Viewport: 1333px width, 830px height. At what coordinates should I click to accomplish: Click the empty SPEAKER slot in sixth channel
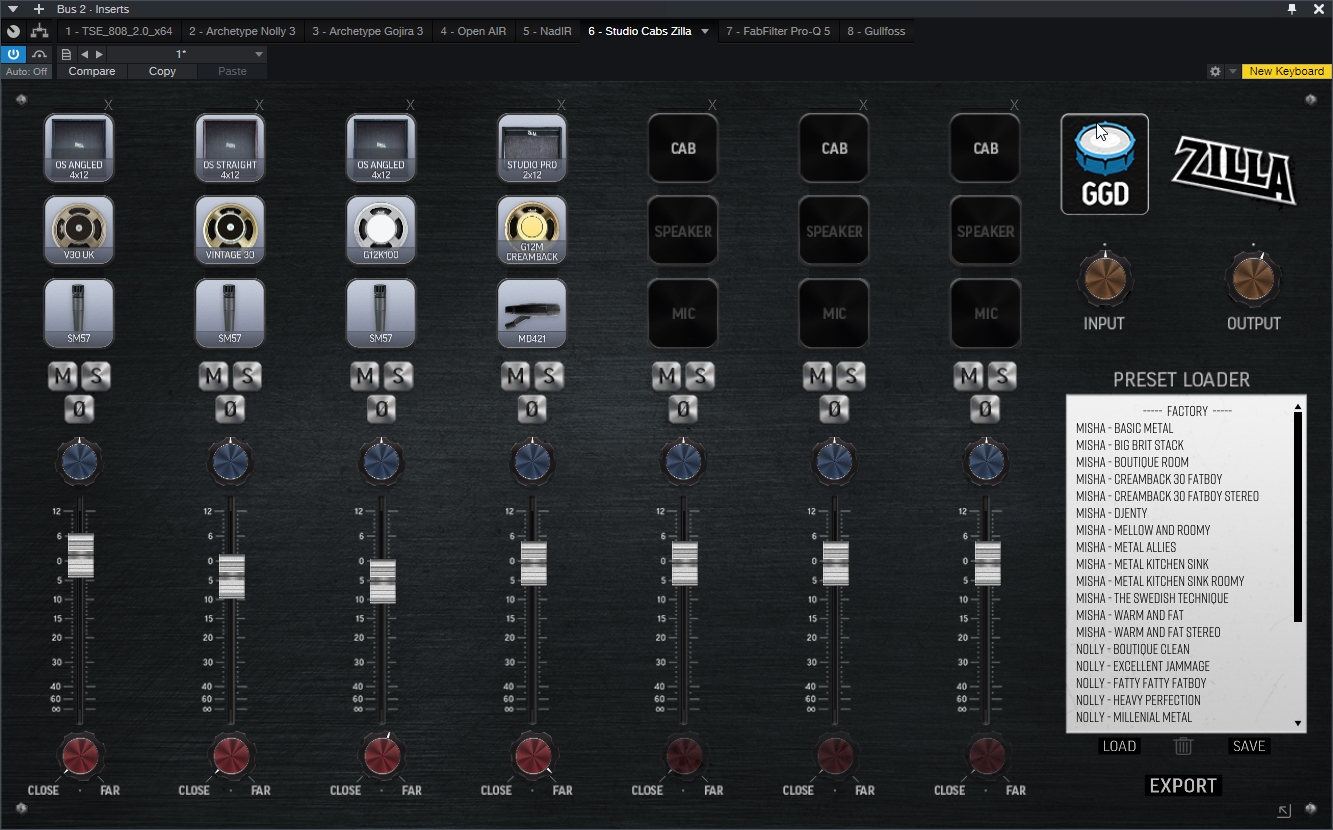click(x=834, y=230)
